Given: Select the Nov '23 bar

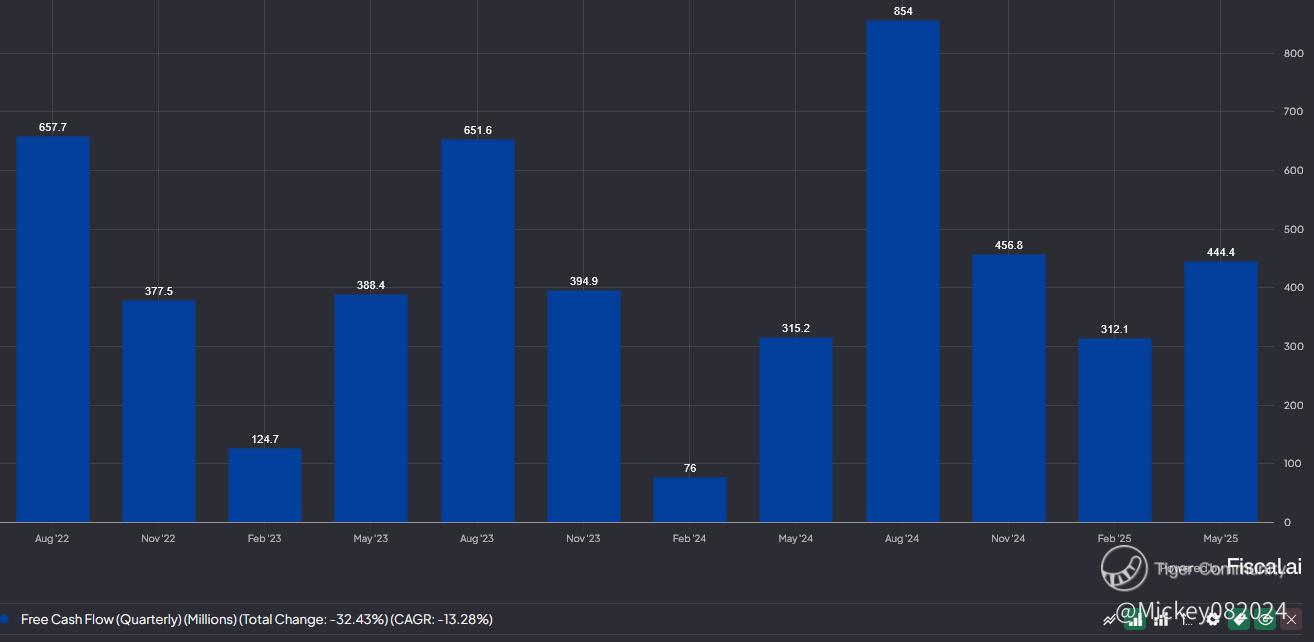Looking at the screenshot, I should (584, 406).
